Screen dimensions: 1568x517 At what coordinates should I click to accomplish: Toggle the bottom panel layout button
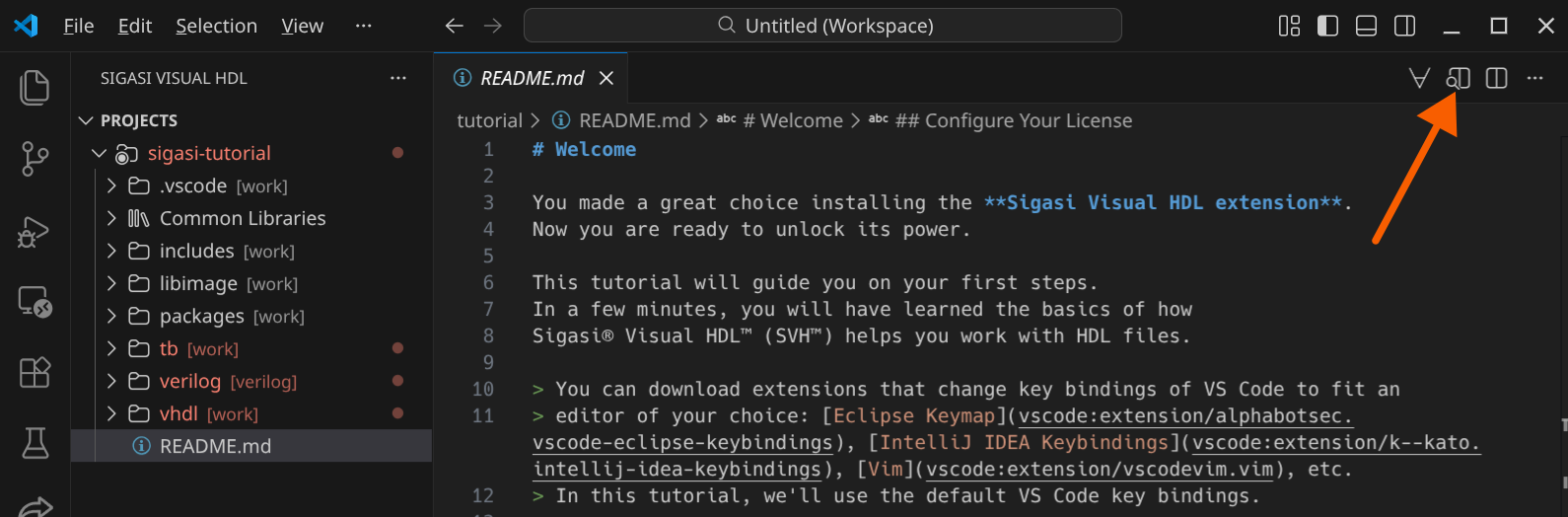click(x=1366, y=26)
